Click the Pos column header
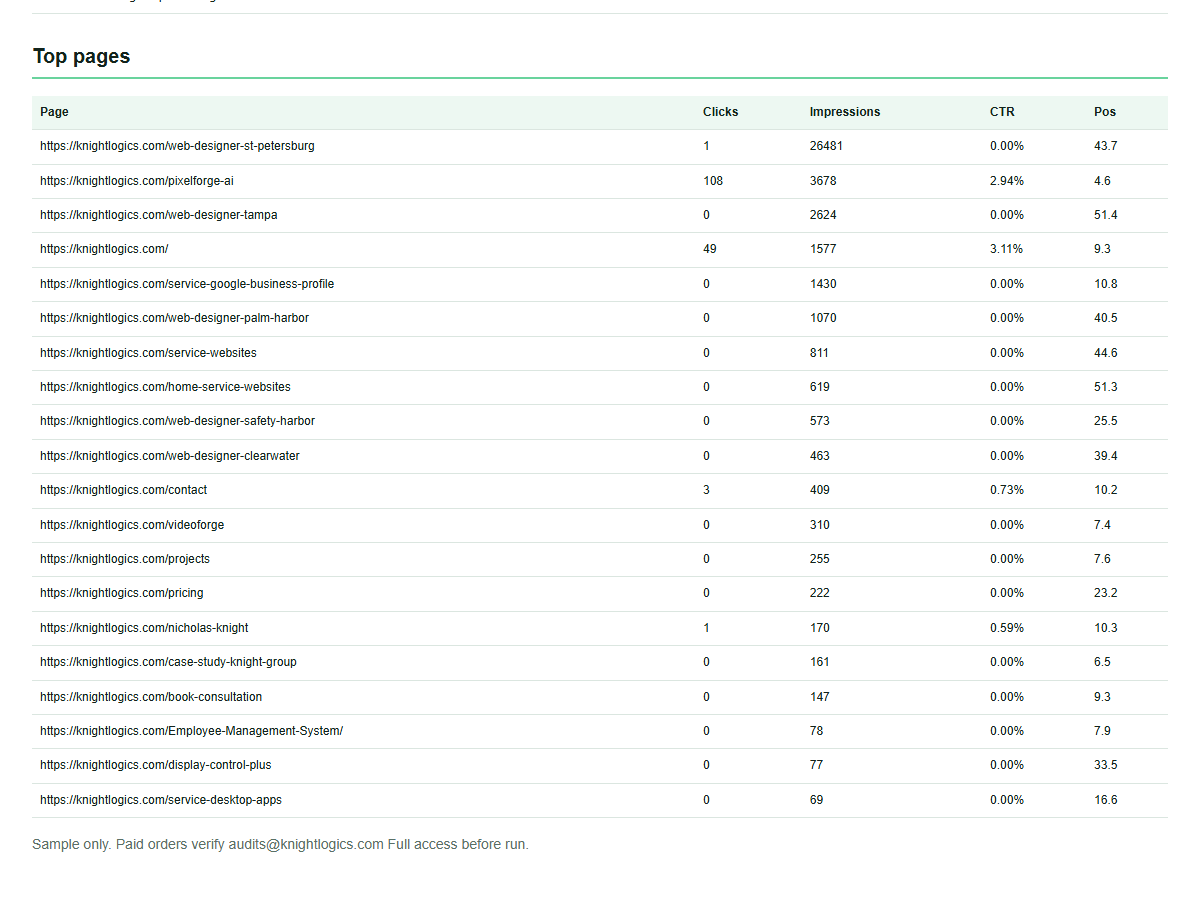Screen dimensions: 1200x900 (1105, 112)
